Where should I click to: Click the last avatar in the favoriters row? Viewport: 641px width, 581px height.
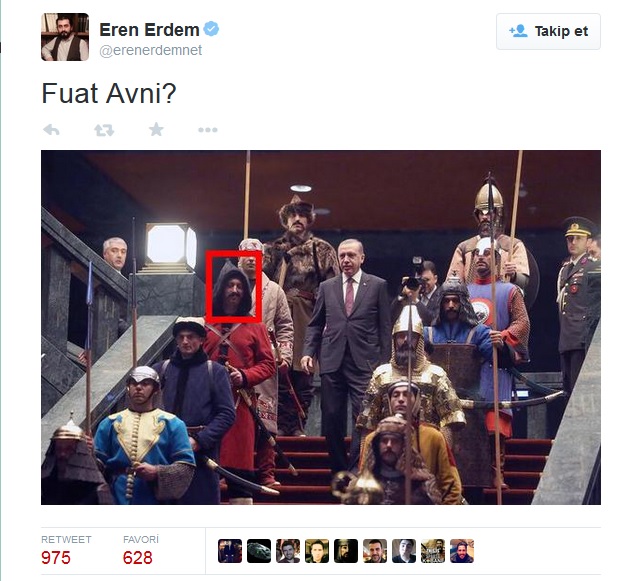click(x=462, y=551)
